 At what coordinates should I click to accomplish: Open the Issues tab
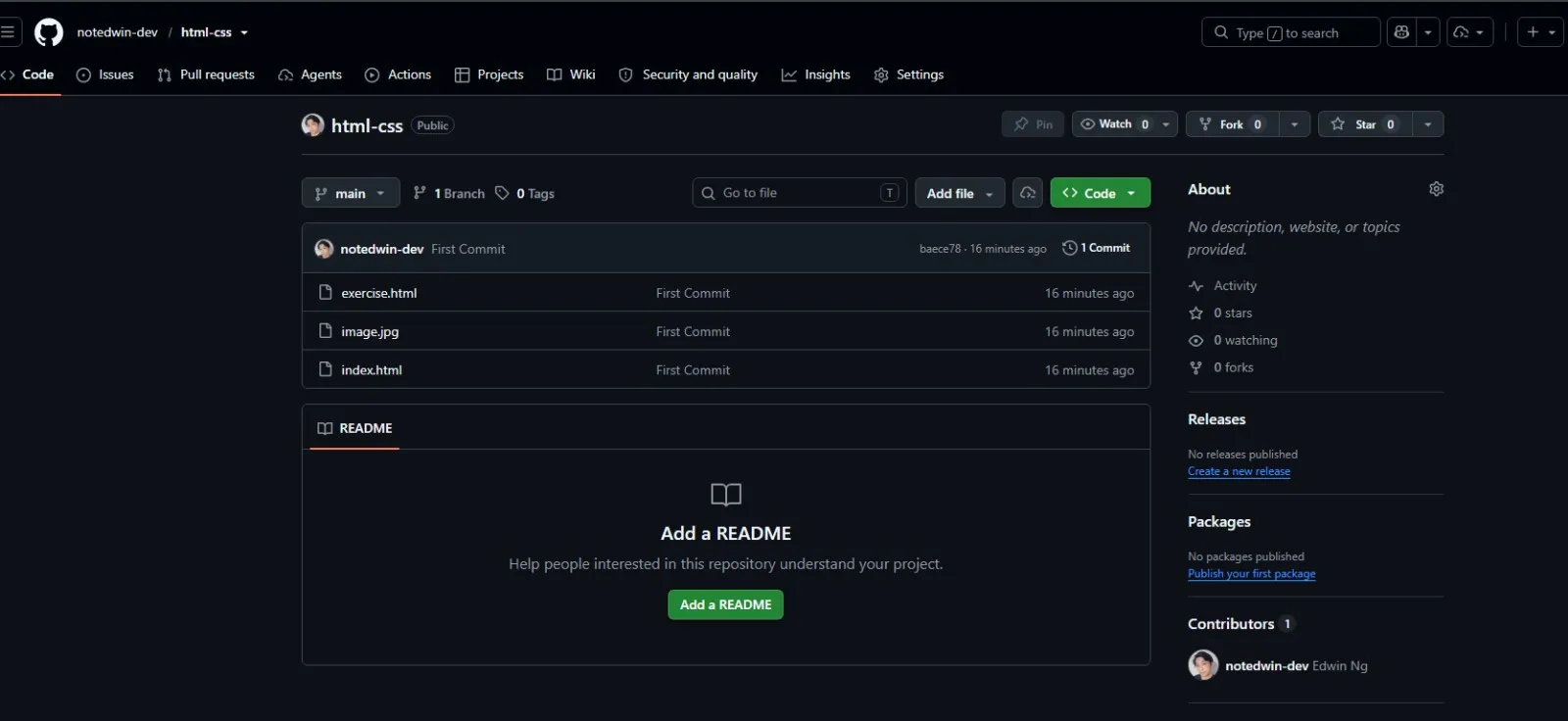[105, 74]
